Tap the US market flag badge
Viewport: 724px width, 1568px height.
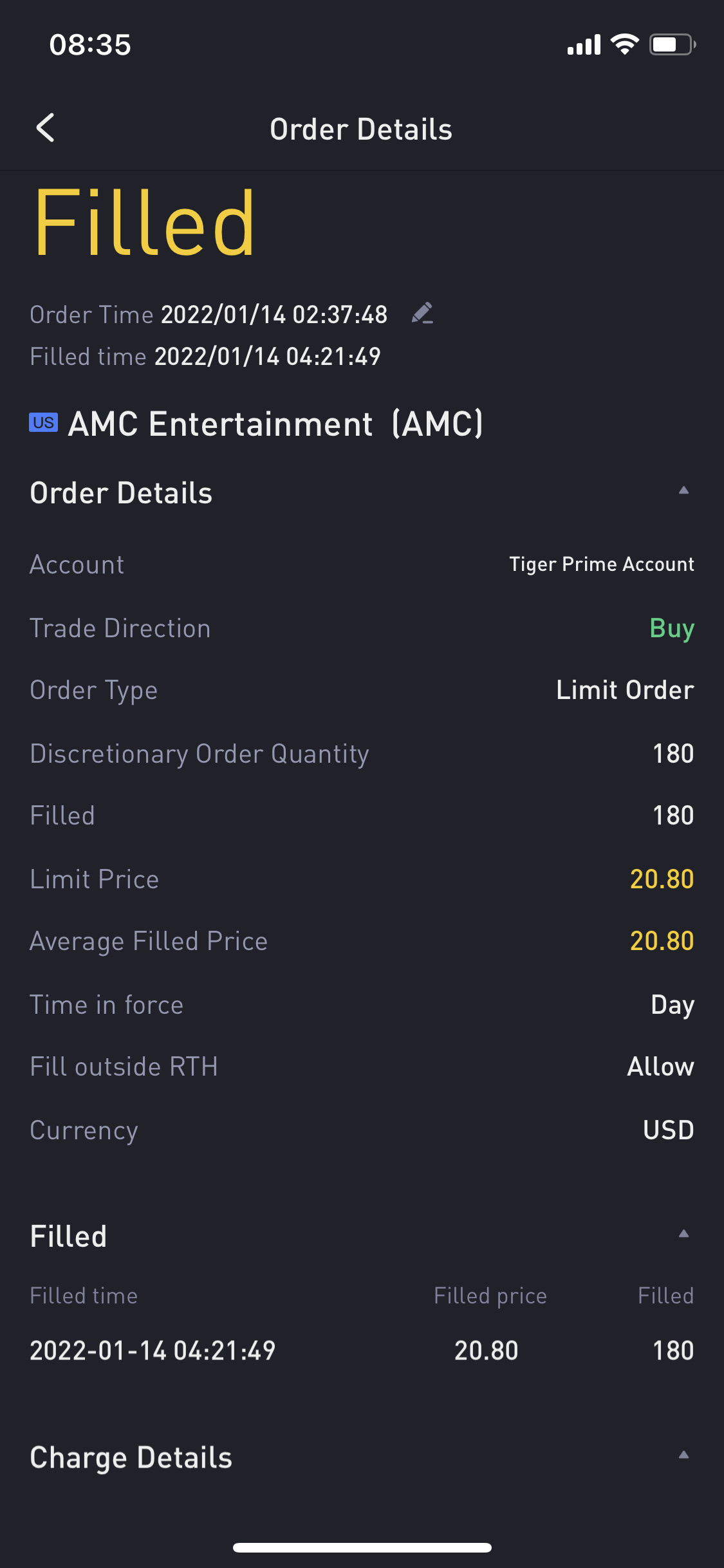point(43,423)
